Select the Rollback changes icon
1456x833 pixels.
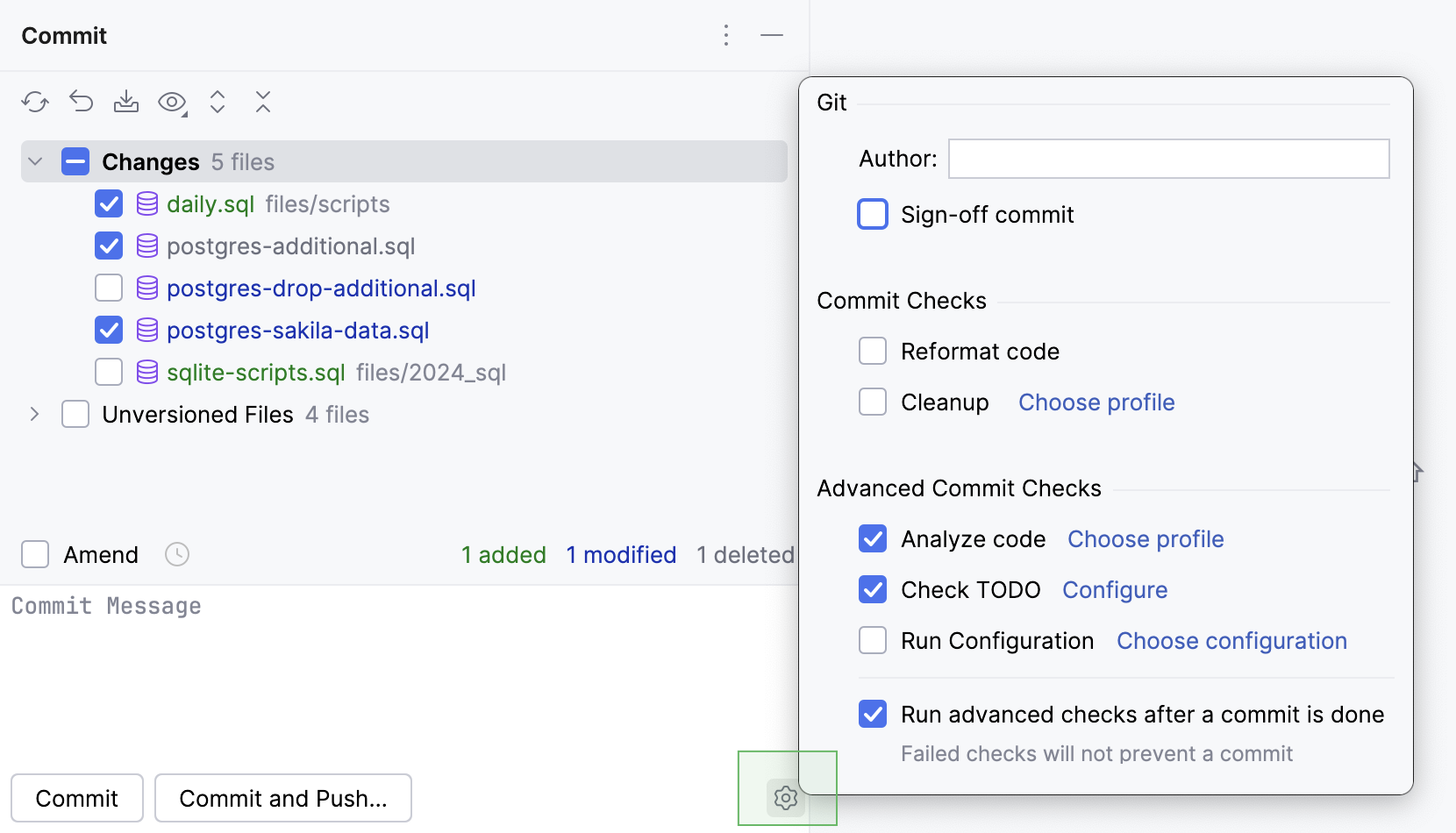pyautogui.click(x=81, y=102)
